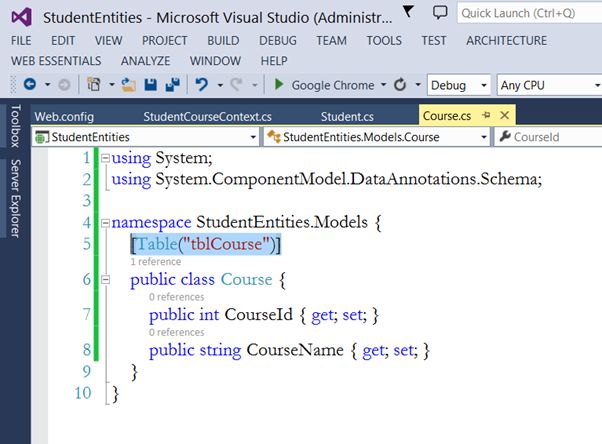Open the WEB ESSENTIALS menu
602x444 pixels.
[x=56, y=61]
